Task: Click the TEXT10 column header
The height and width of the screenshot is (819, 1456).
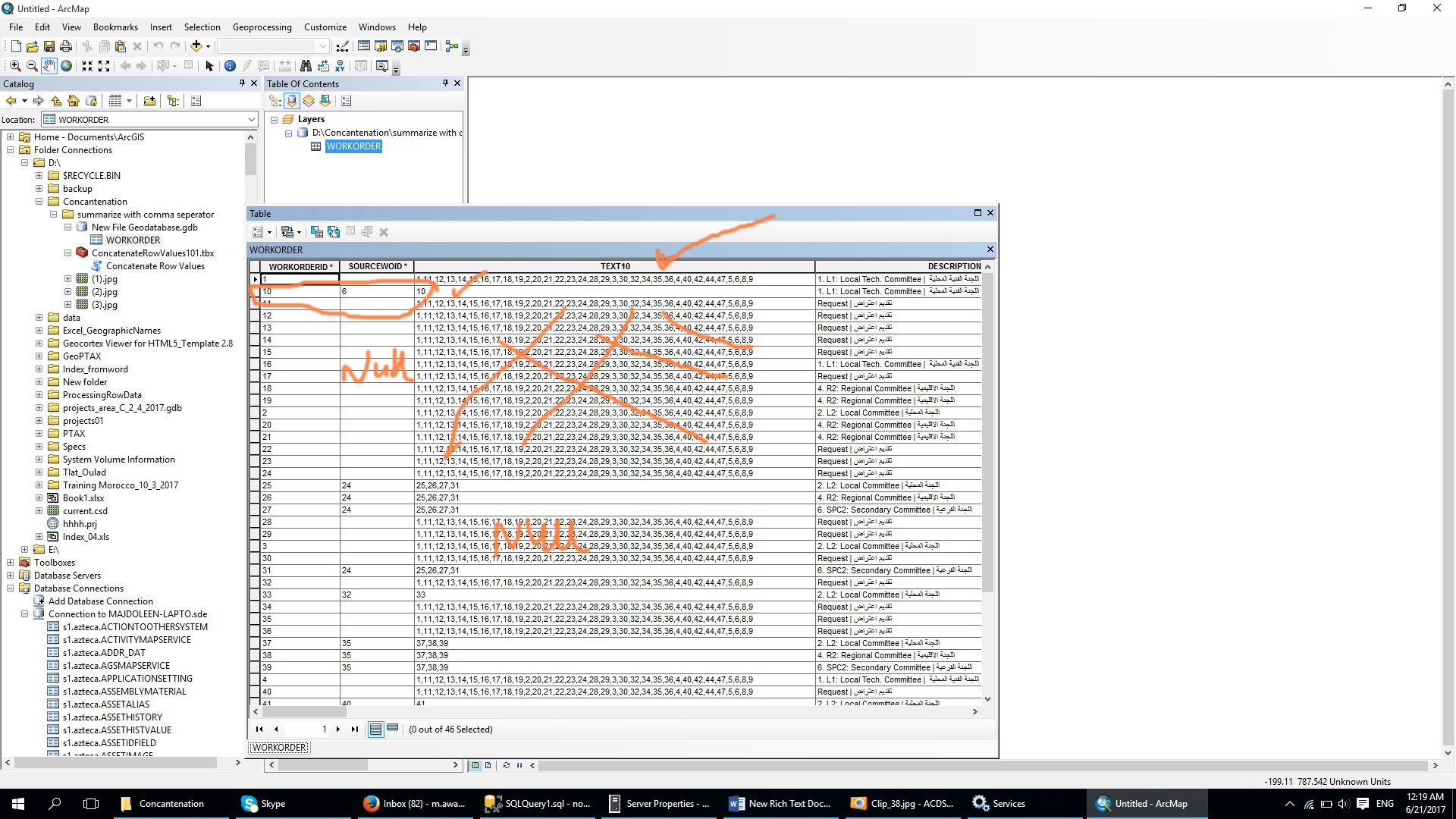Action: tap(615, 267)
